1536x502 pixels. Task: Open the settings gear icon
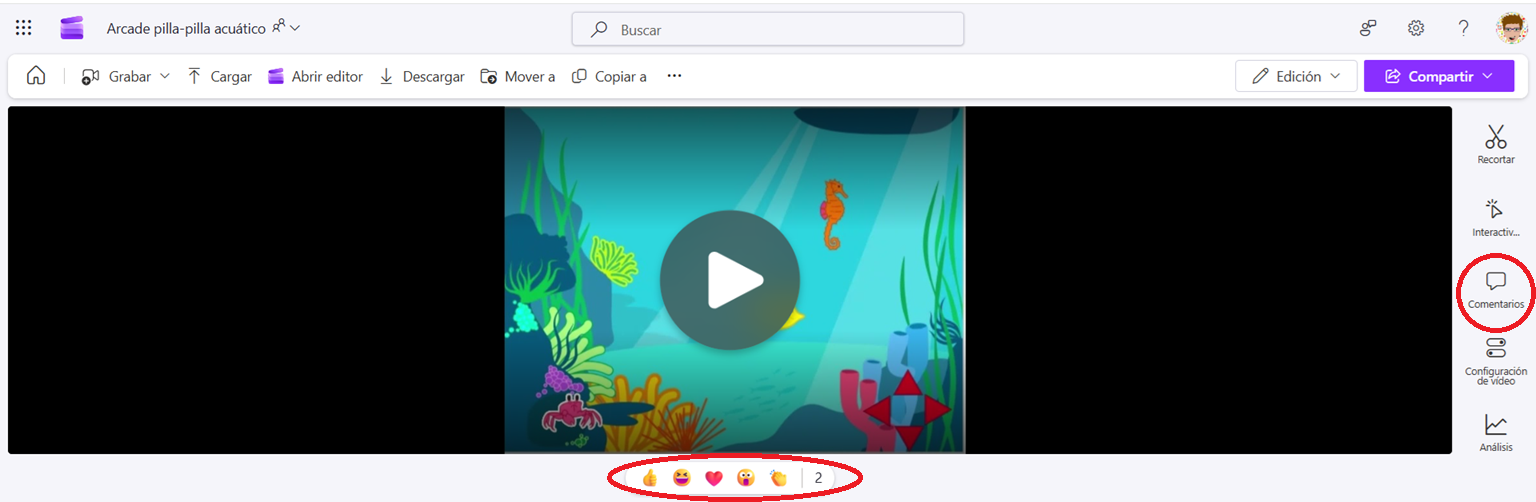click(1416, 28)
